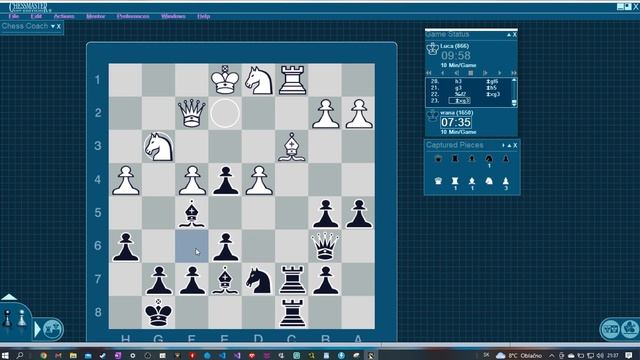Click captured white pawn icon showing 3
The image size is (640, 360).
click(506, 181)
